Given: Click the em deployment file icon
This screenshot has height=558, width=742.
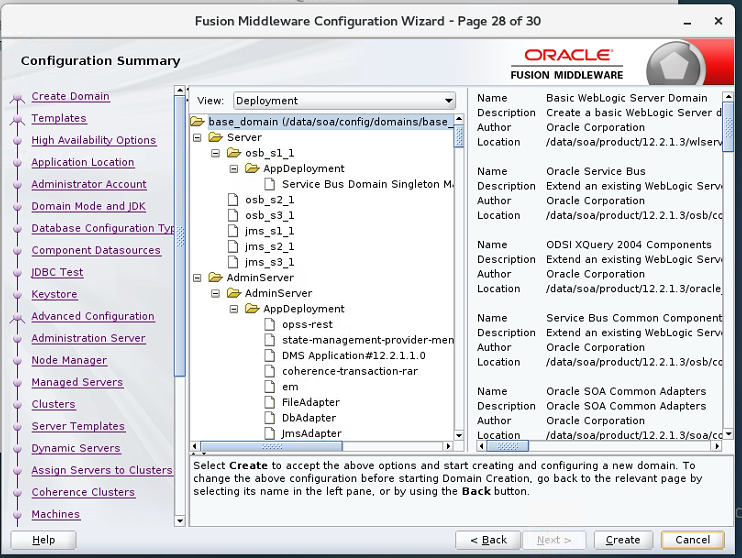Looking at the screenshot, I should 270,387.
